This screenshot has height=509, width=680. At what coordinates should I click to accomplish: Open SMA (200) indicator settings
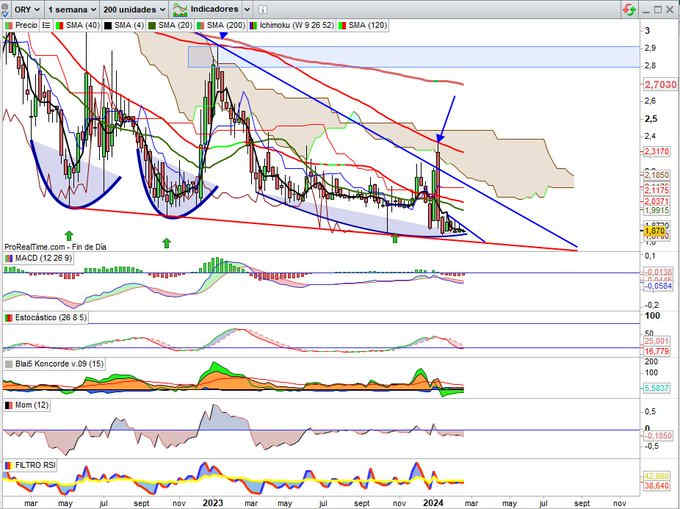pos(221,25)
